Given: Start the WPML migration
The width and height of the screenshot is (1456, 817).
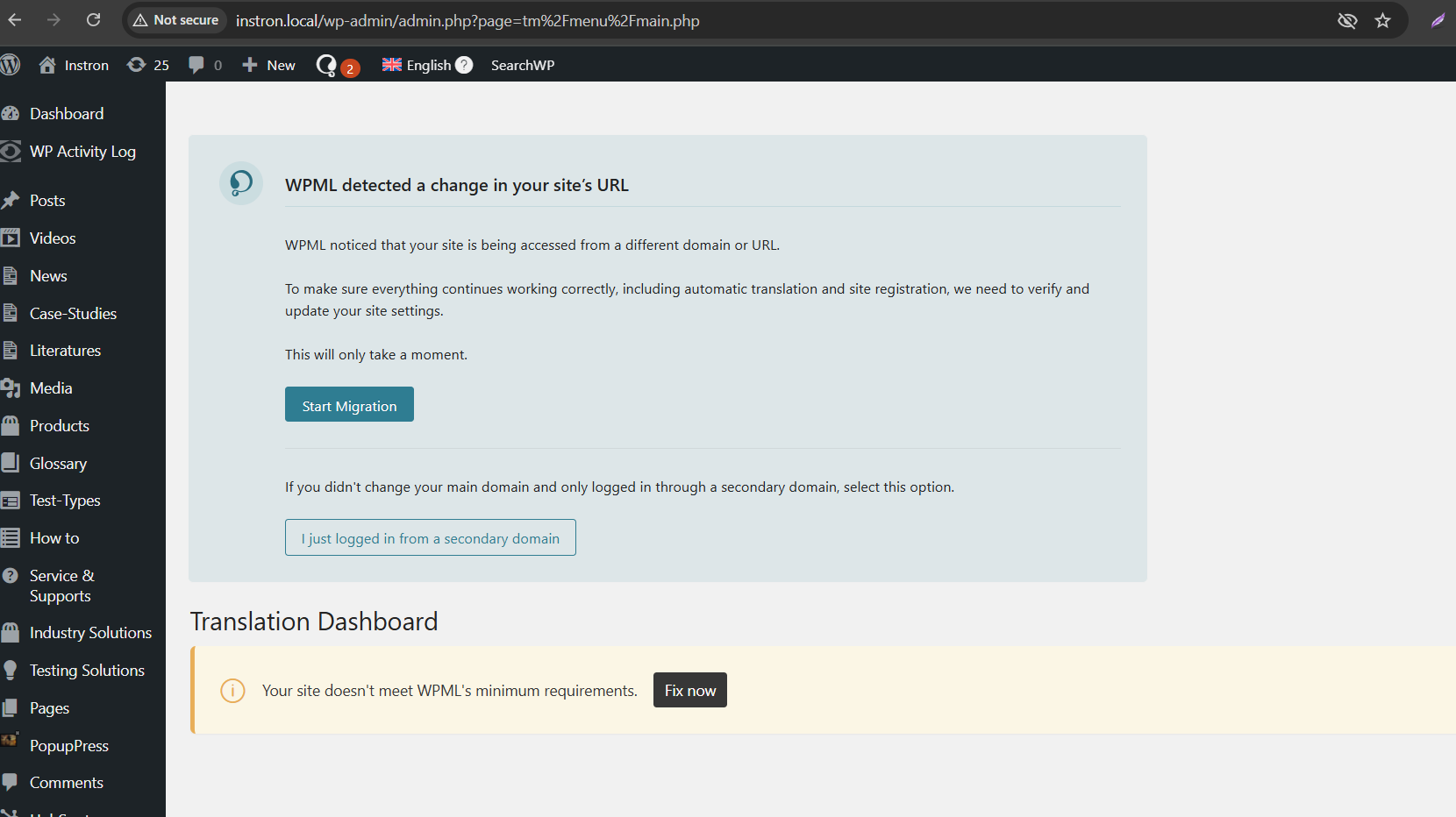Looking at the screenshot, I should (349, 404).
